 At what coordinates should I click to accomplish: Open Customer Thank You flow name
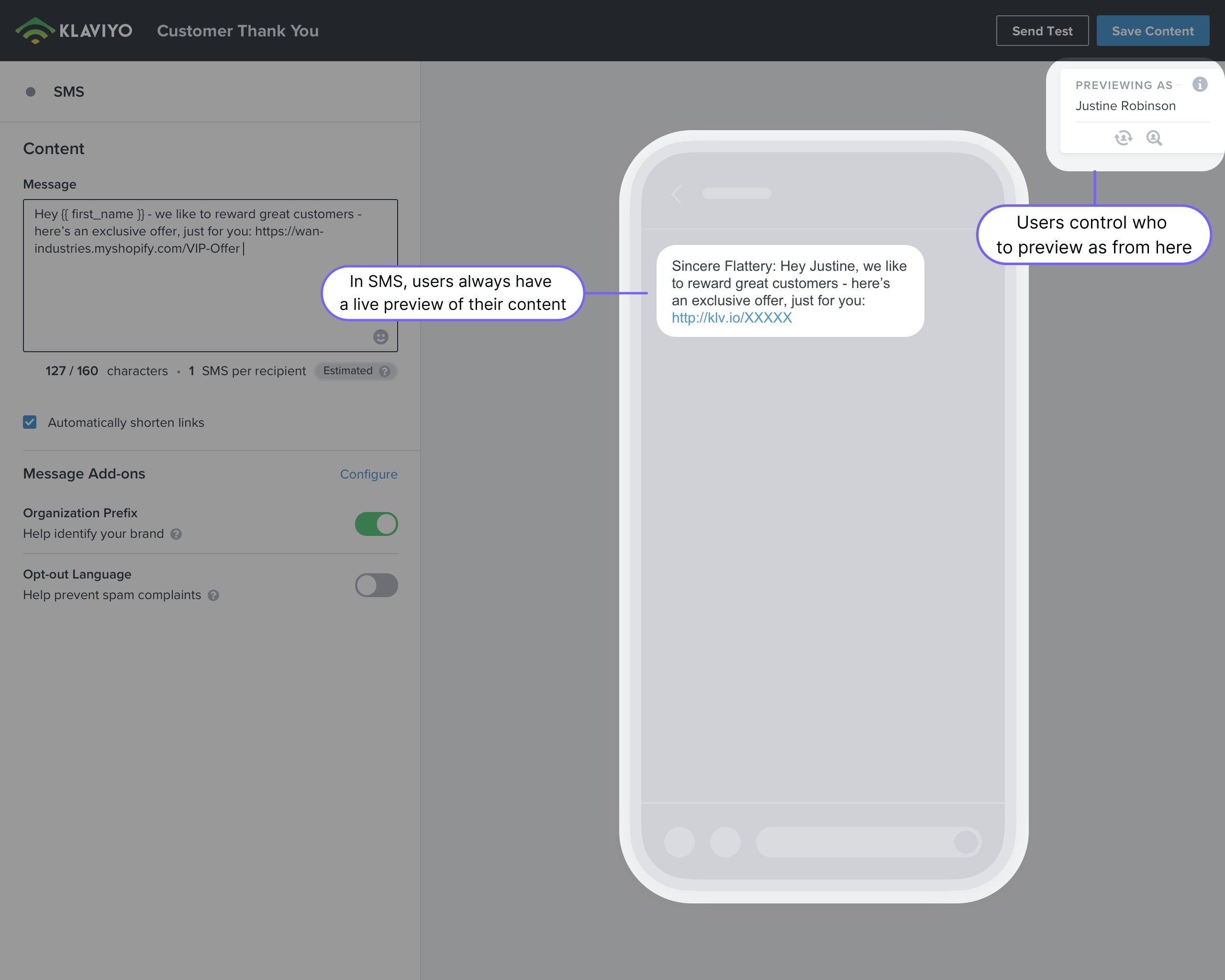point(237,30)
